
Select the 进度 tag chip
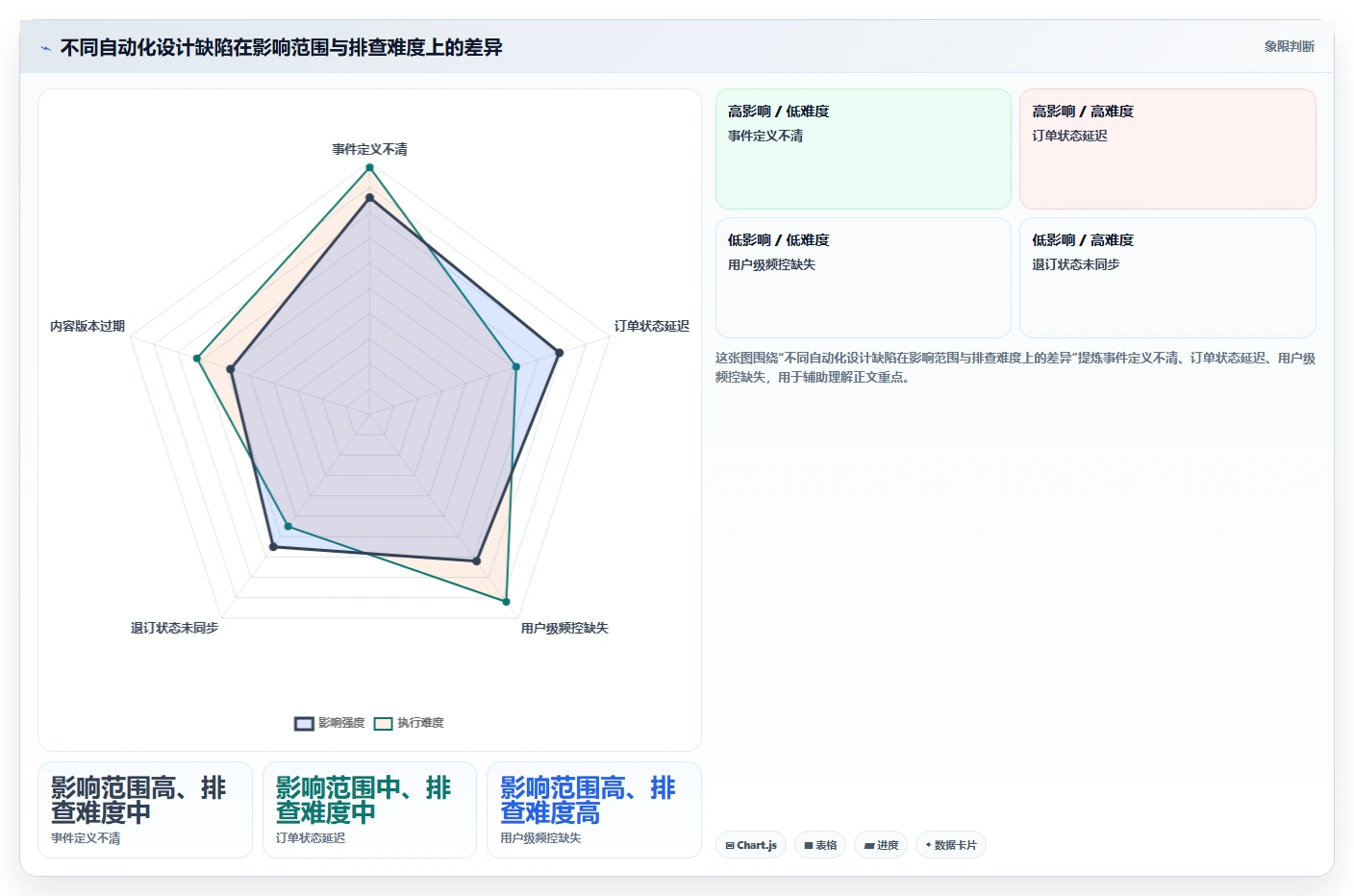point(881,845)
